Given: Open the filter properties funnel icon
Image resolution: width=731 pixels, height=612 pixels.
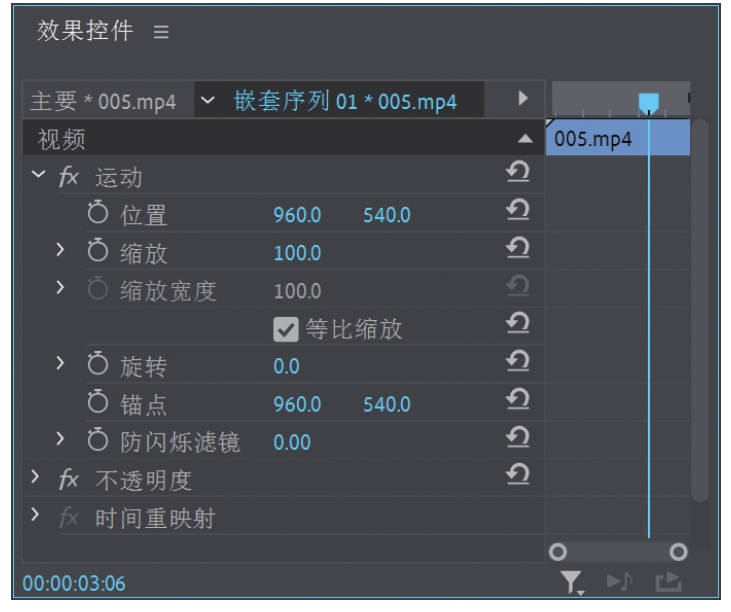Looking at the screenshot, I should click(572, 583).
